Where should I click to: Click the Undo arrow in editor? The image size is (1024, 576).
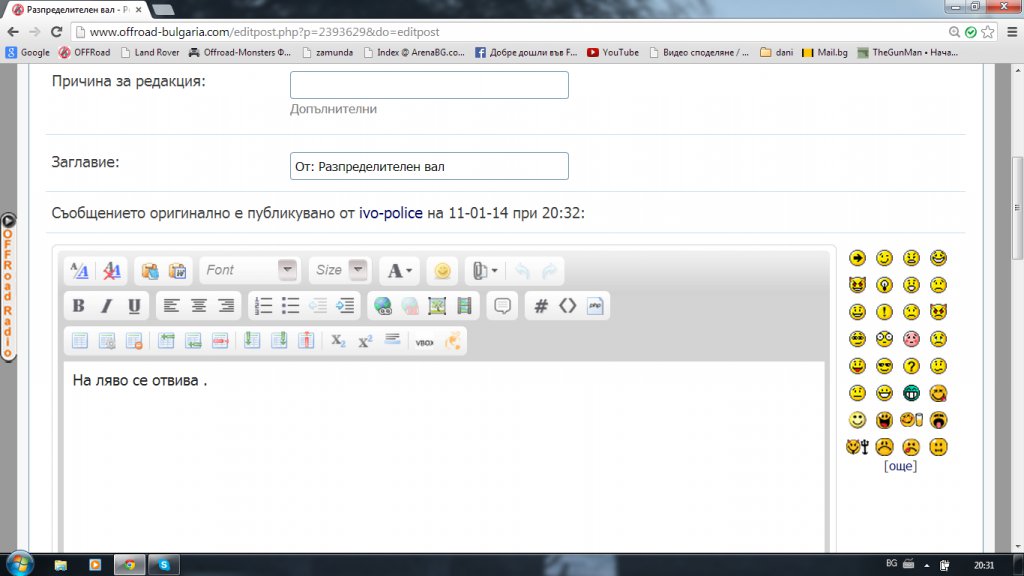(x=522, y=270)
